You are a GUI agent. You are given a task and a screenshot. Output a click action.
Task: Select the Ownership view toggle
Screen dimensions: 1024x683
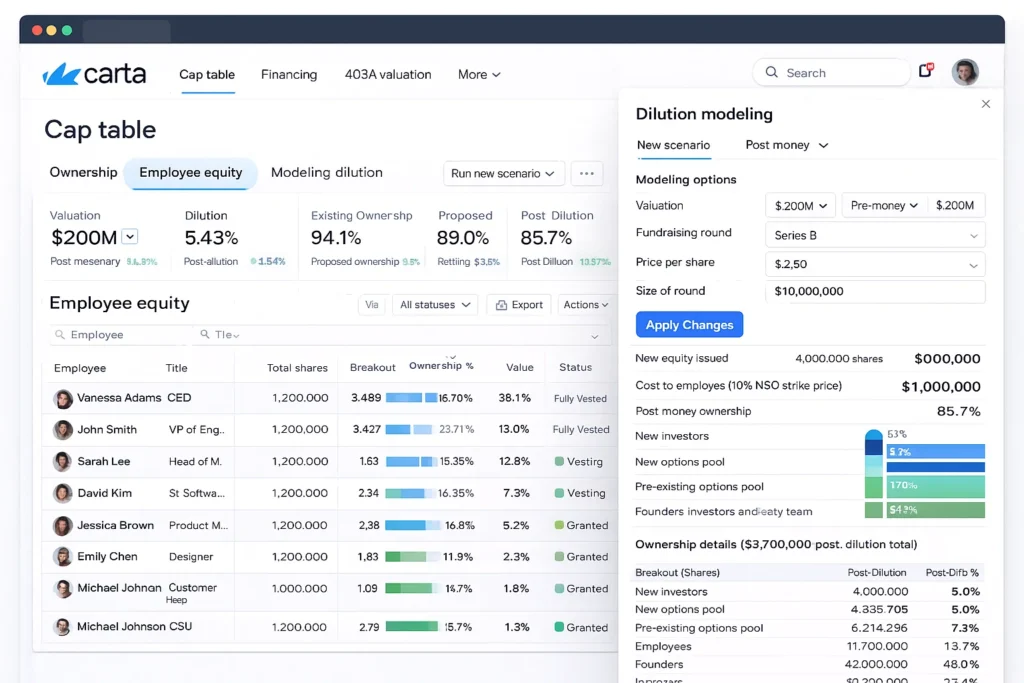83,172
